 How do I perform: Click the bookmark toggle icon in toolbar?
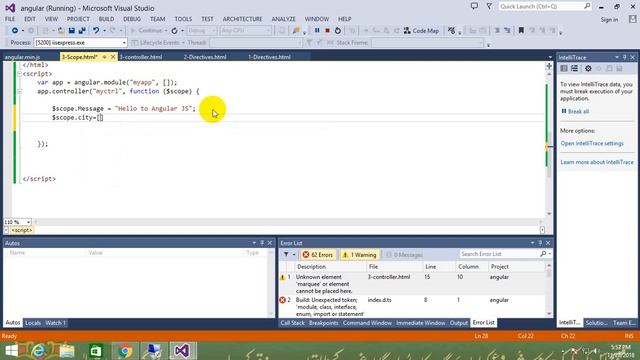coord(521,30)
